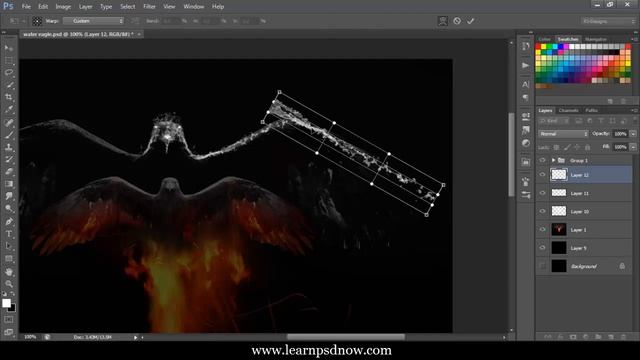Open the Layers panel flyout menu
The height and width of the screenshot is (360, 640).
(x=633, y=111)
